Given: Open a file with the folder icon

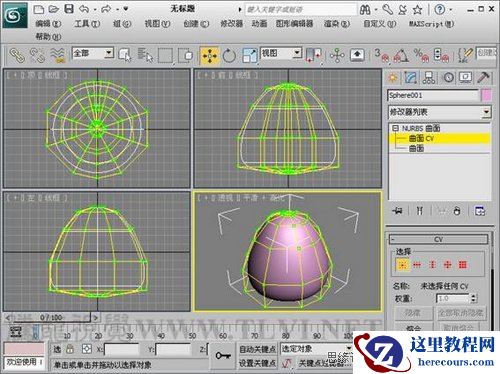Looking at the screenshot, I should pyautogui.click(x=54, y=9).
